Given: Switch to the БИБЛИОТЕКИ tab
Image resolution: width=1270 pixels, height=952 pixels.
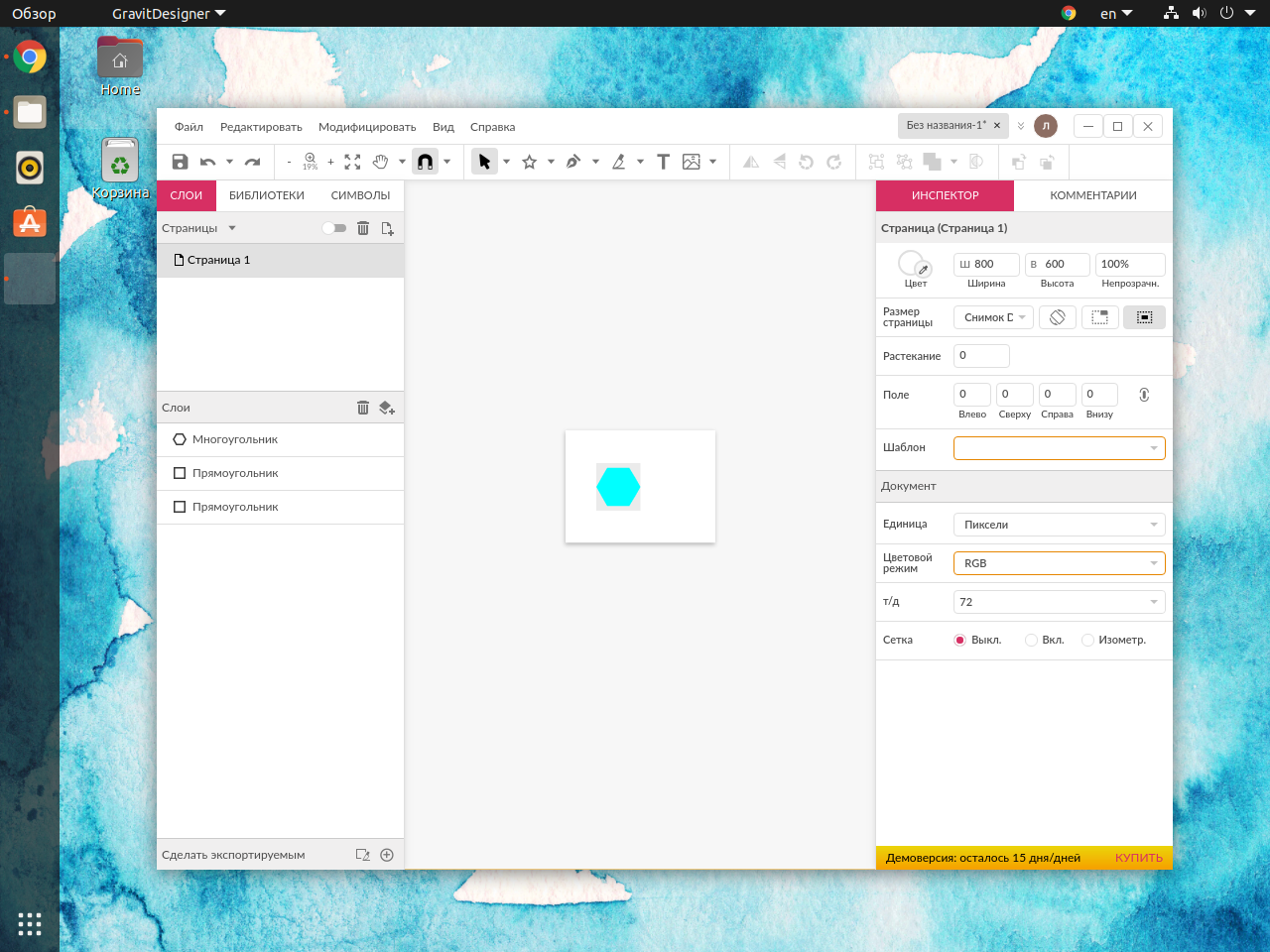Looking at the screenshot, I should pyautogui.click(x=267, y=195).
